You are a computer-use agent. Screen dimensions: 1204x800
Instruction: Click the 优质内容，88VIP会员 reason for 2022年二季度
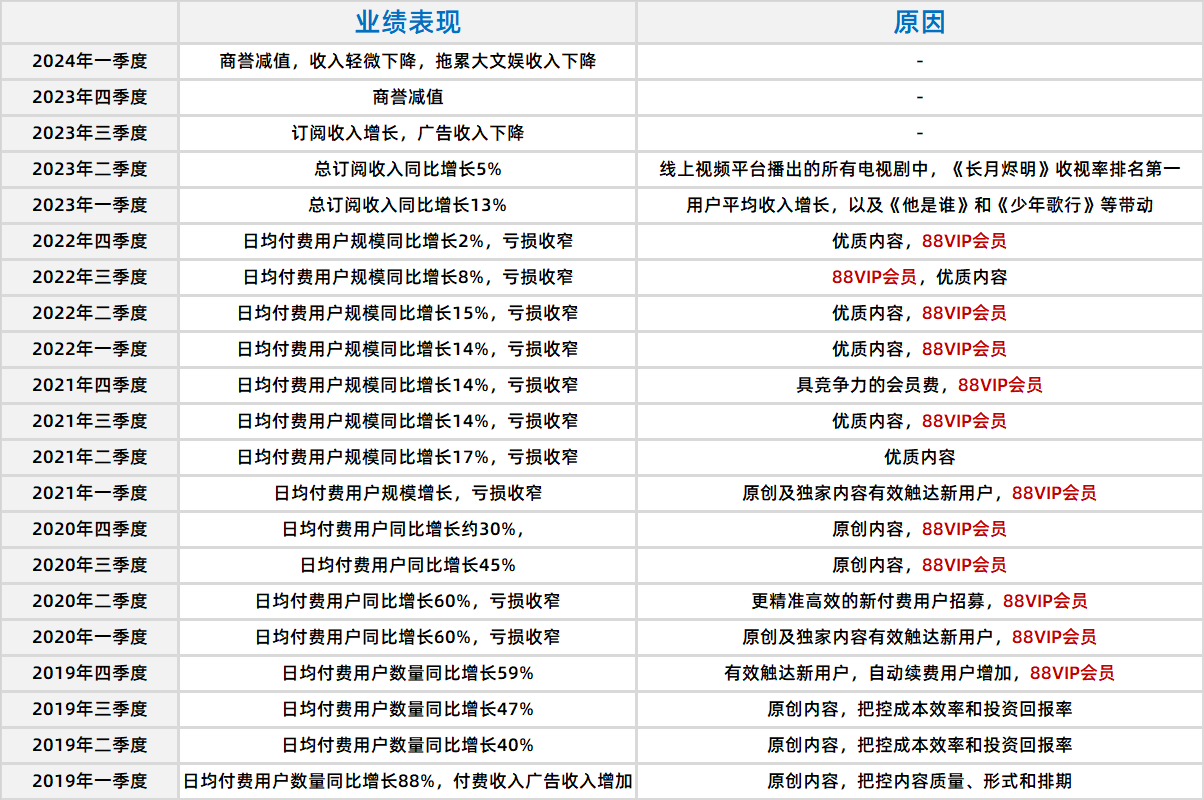point(920,313)
